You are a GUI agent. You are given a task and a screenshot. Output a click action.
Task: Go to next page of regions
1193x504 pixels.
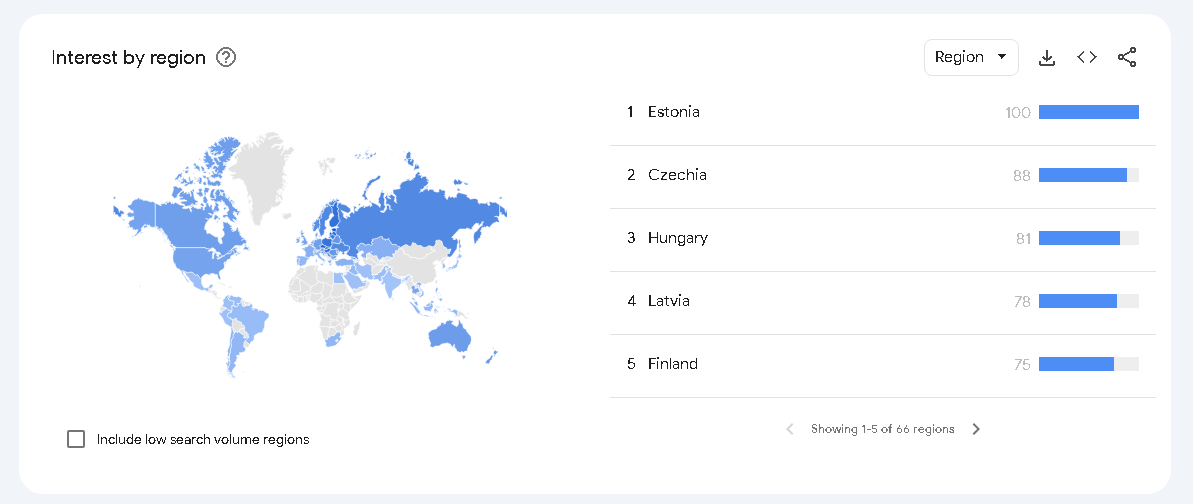(x=976, y=429)
